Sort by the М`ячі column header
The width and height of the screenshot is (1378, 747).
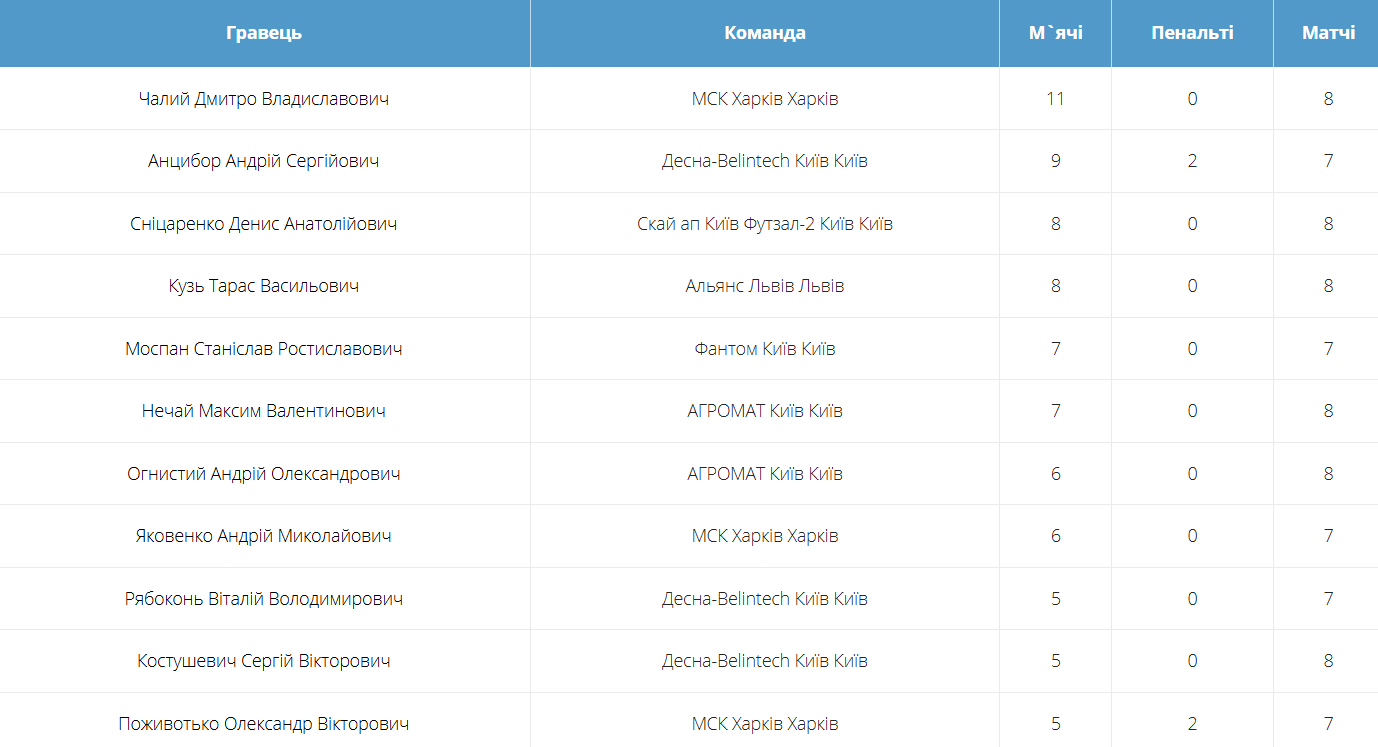point(1055,33)
